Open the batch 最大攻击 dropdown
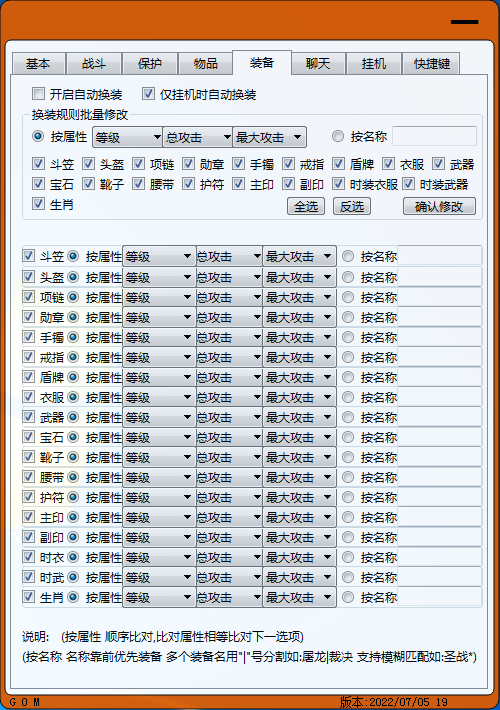The height and width of the screenshot is (710, 500). tap(269, 137)
